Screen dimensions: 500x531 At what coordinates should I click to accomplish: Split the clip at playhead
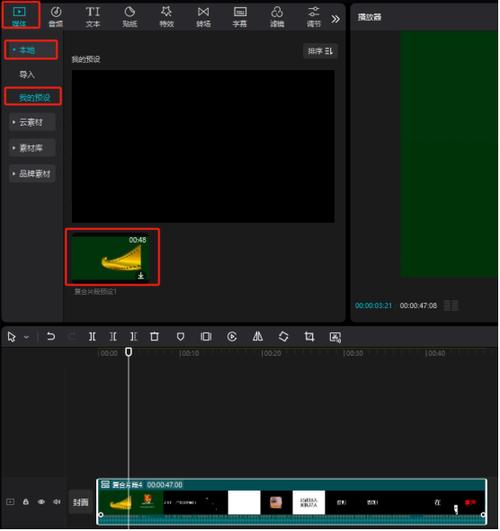click(x=92, y=337)
